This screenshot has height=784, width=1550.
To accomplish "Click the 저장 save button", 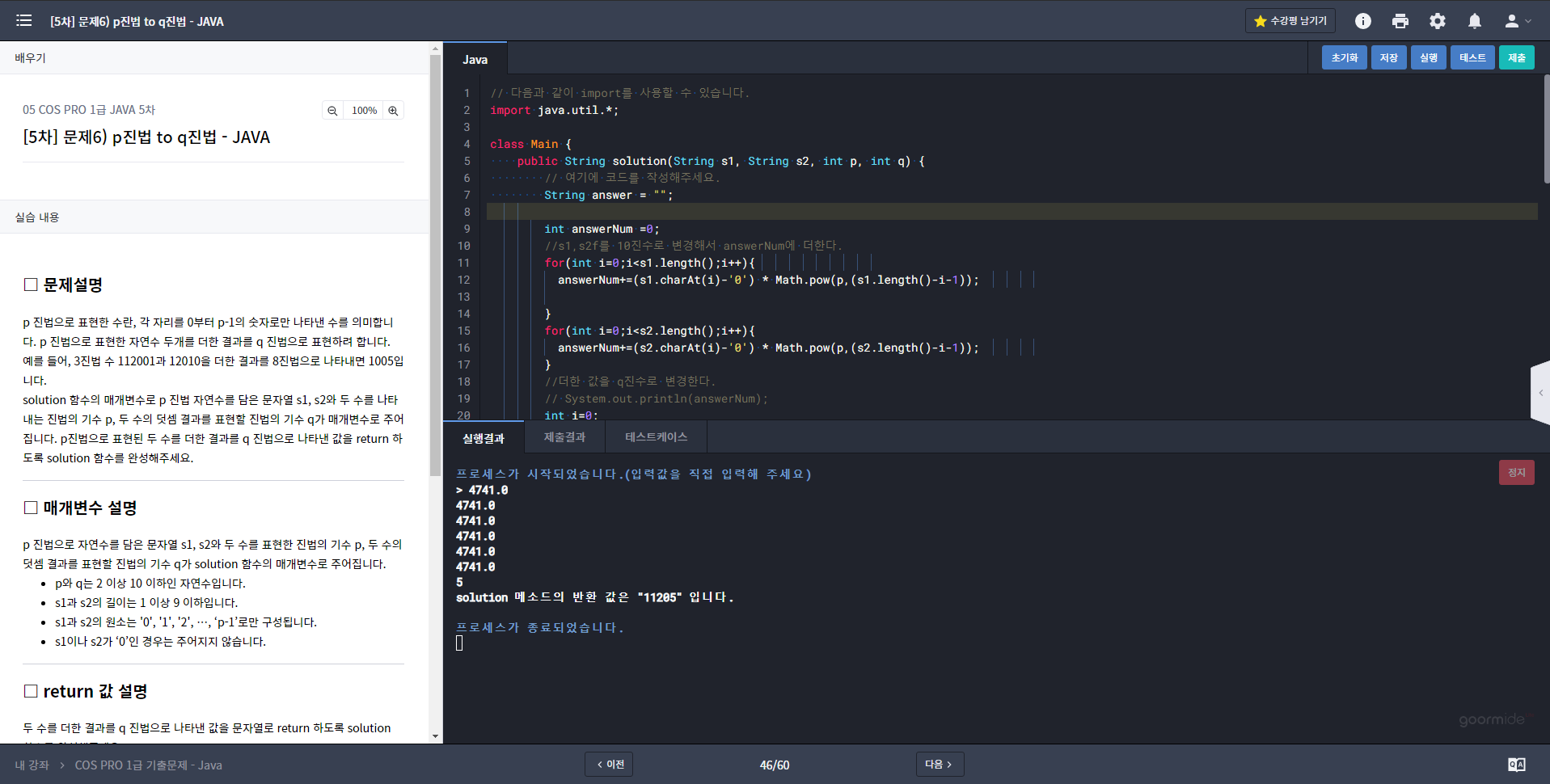I will pos(1389,57).
